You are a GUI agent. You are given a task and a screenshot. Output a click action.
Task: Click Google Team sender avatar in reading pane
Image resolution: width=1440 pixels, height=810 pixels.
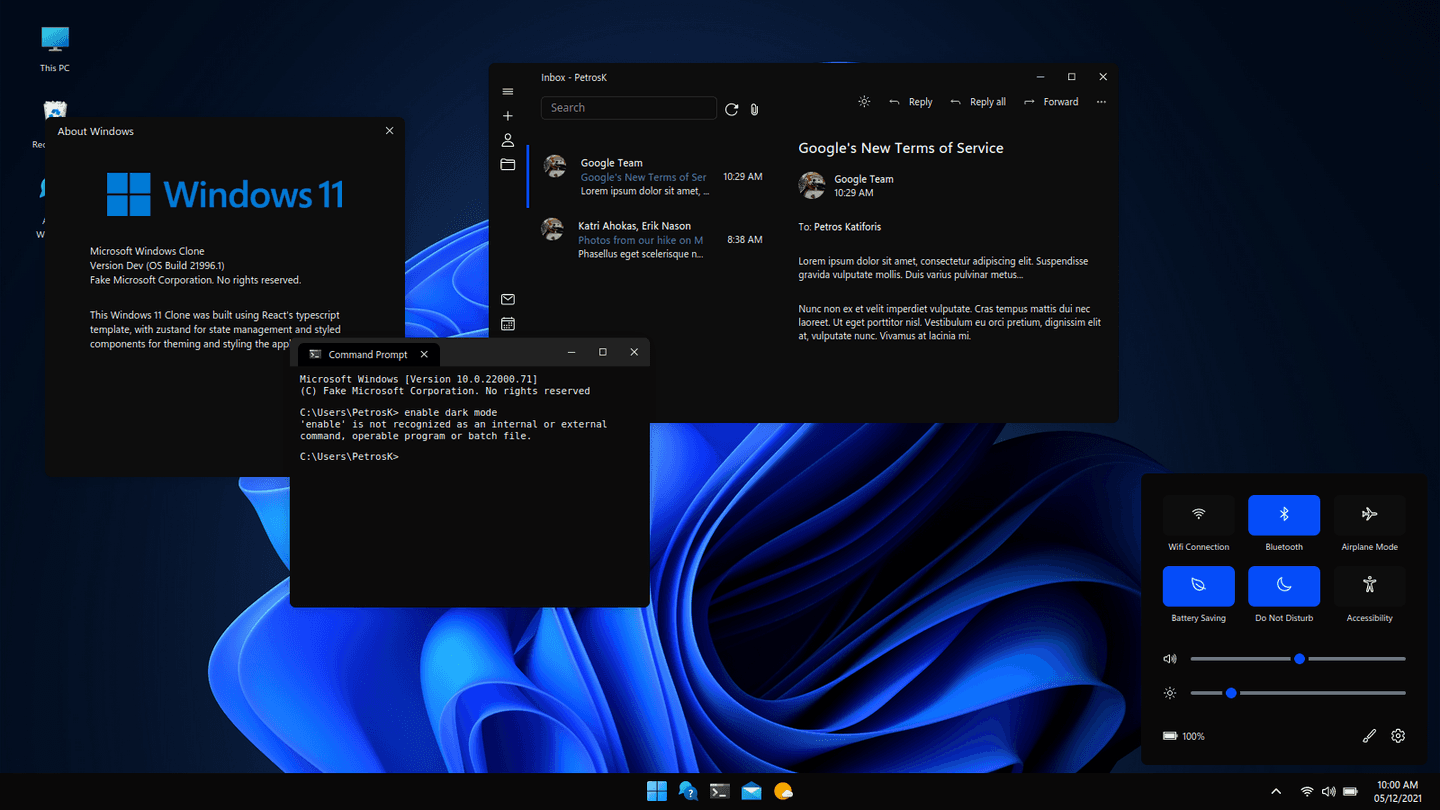812,185
